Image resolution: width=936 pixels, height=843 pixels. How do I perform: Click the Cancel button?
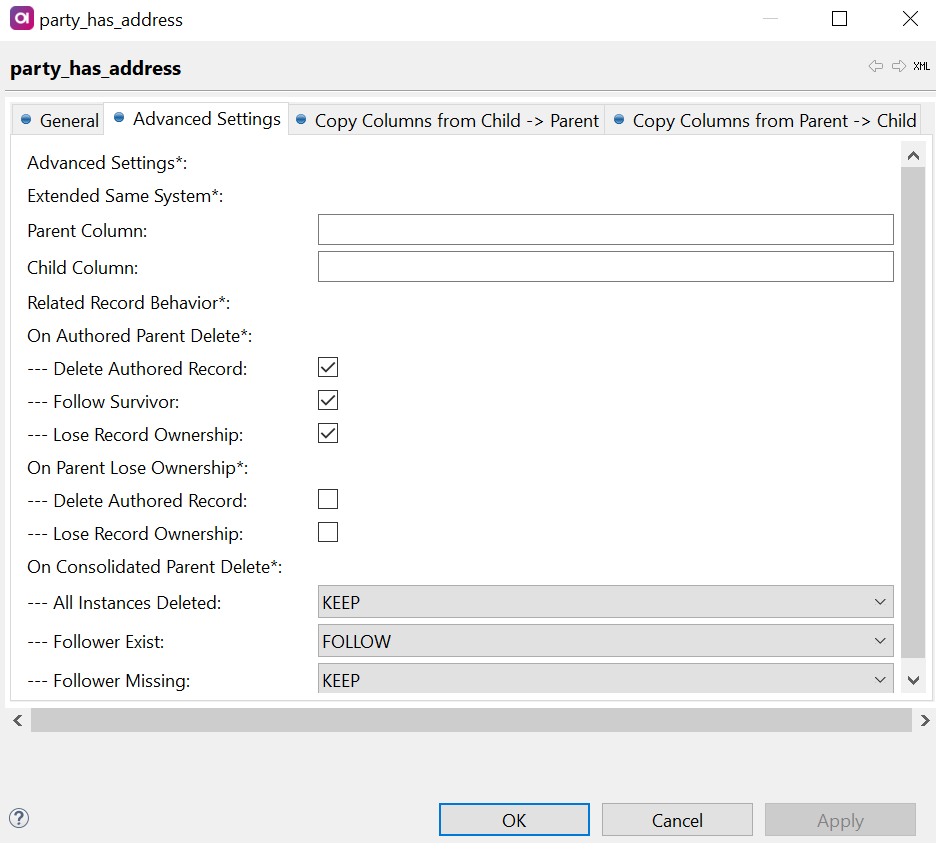tap(677, 819)
